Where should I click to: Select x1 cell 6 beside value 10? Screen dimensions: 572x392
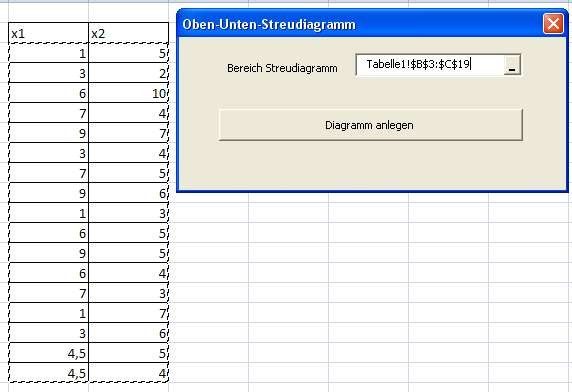[49, 93]
